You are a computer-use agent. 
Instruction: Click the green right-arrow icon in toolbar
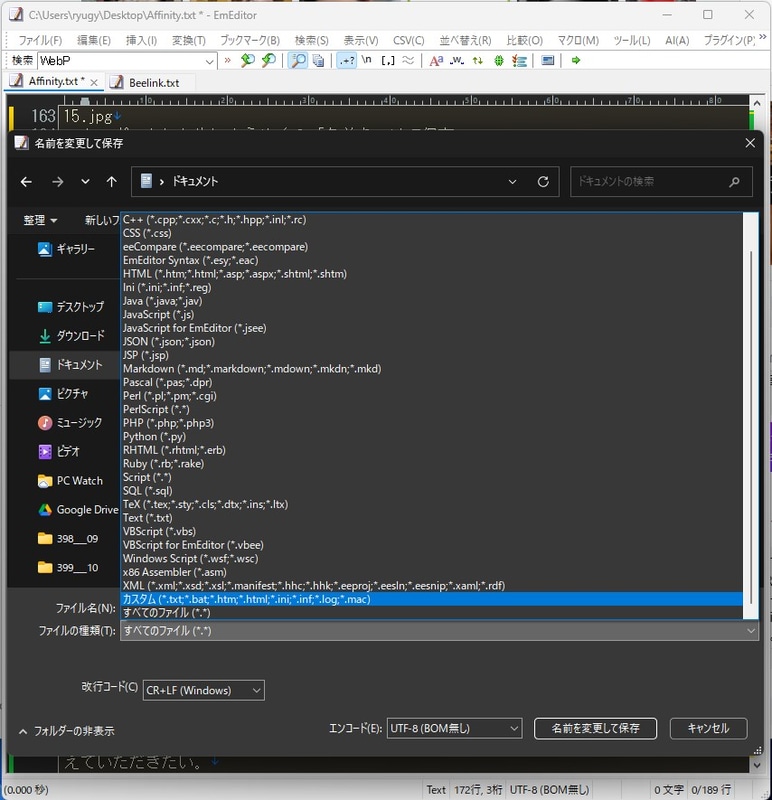(576, 61)
